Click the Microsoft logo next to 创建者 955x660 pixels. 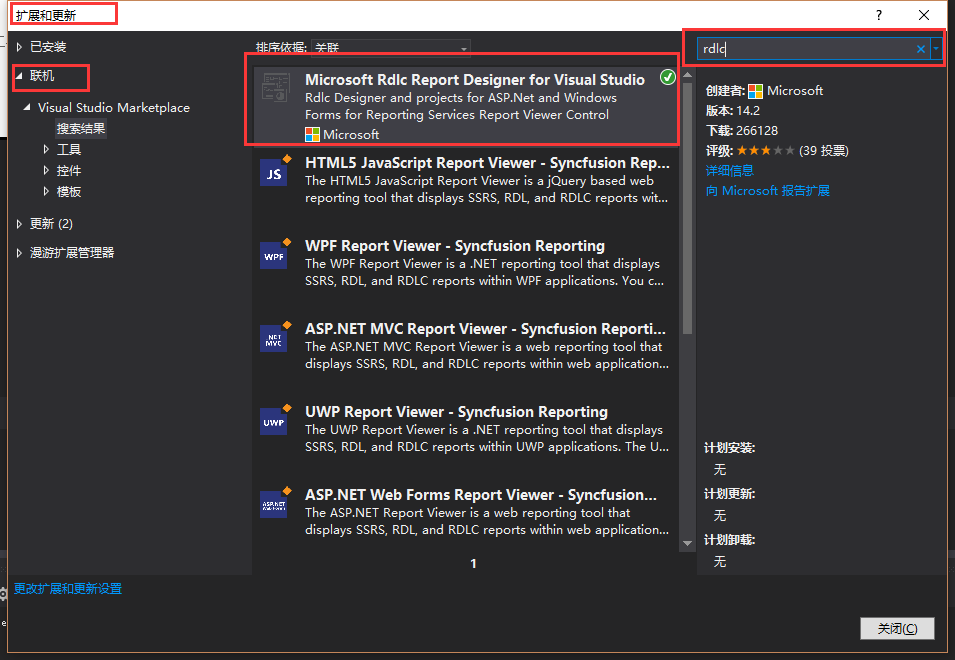coord(755,91)
